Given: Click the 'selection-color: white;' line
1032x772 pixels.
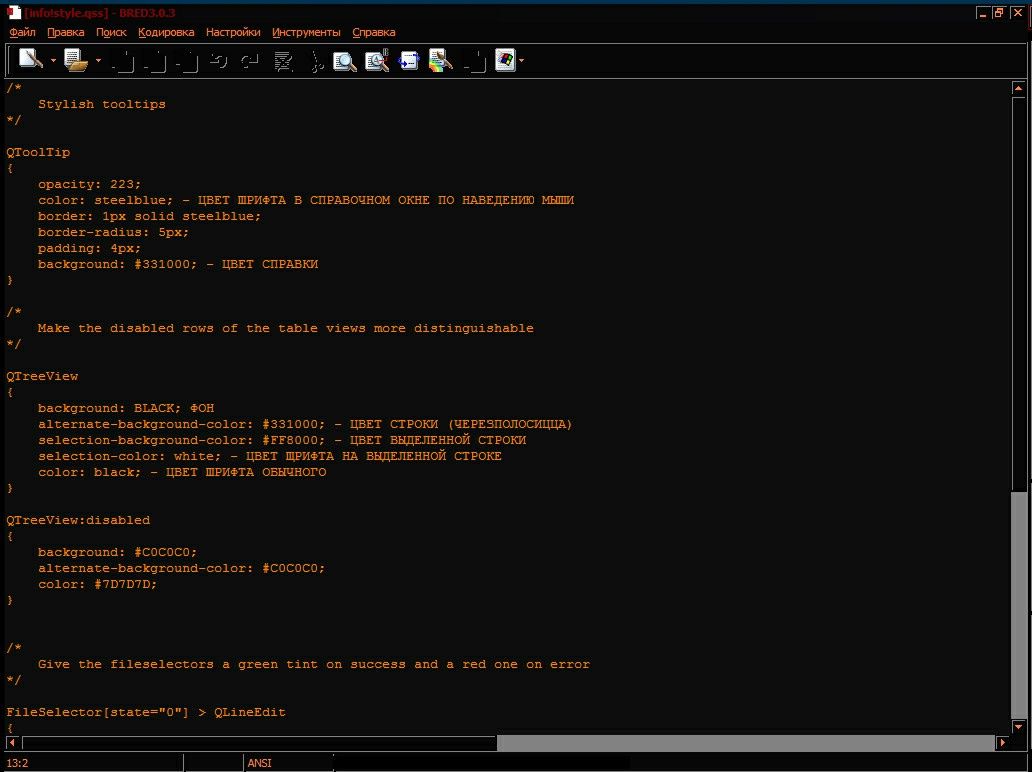Looking at the screenshot, I should [270, 455].
